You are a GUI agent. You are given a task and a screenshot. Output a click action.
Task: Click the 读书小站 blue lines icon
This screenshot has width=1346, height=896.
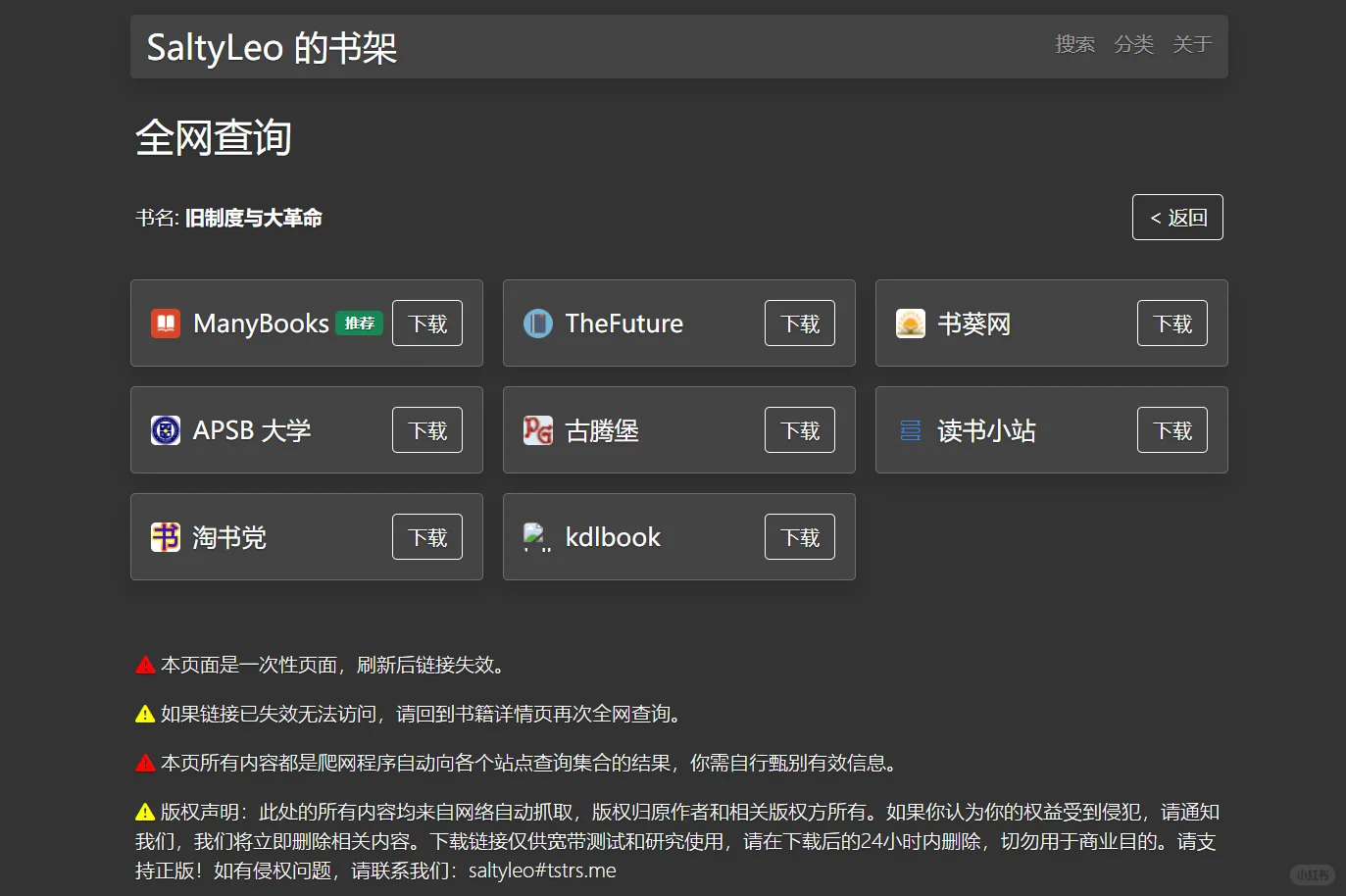click(911, 430)
